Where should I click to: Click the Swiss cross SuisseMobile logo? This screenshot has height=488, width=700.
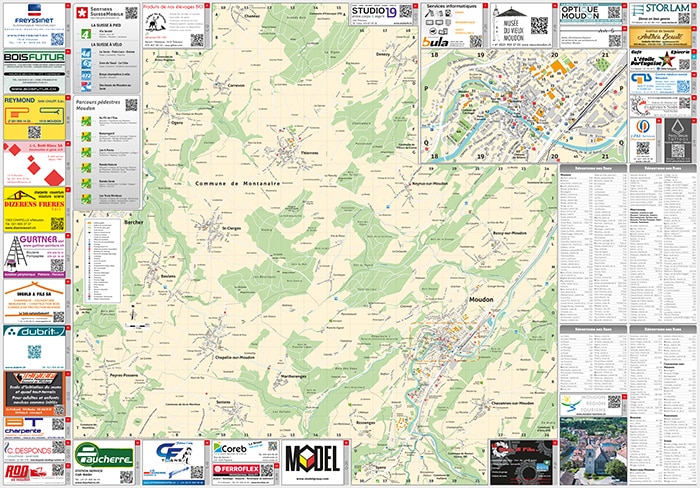[82, 13]
